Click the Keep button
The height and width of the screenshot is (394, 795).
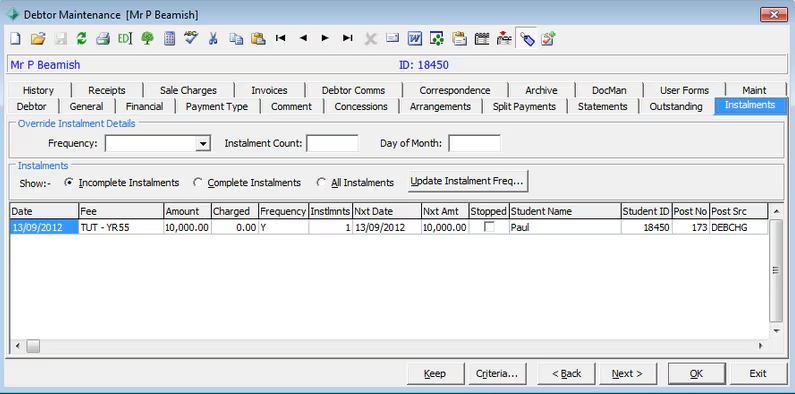435,374
